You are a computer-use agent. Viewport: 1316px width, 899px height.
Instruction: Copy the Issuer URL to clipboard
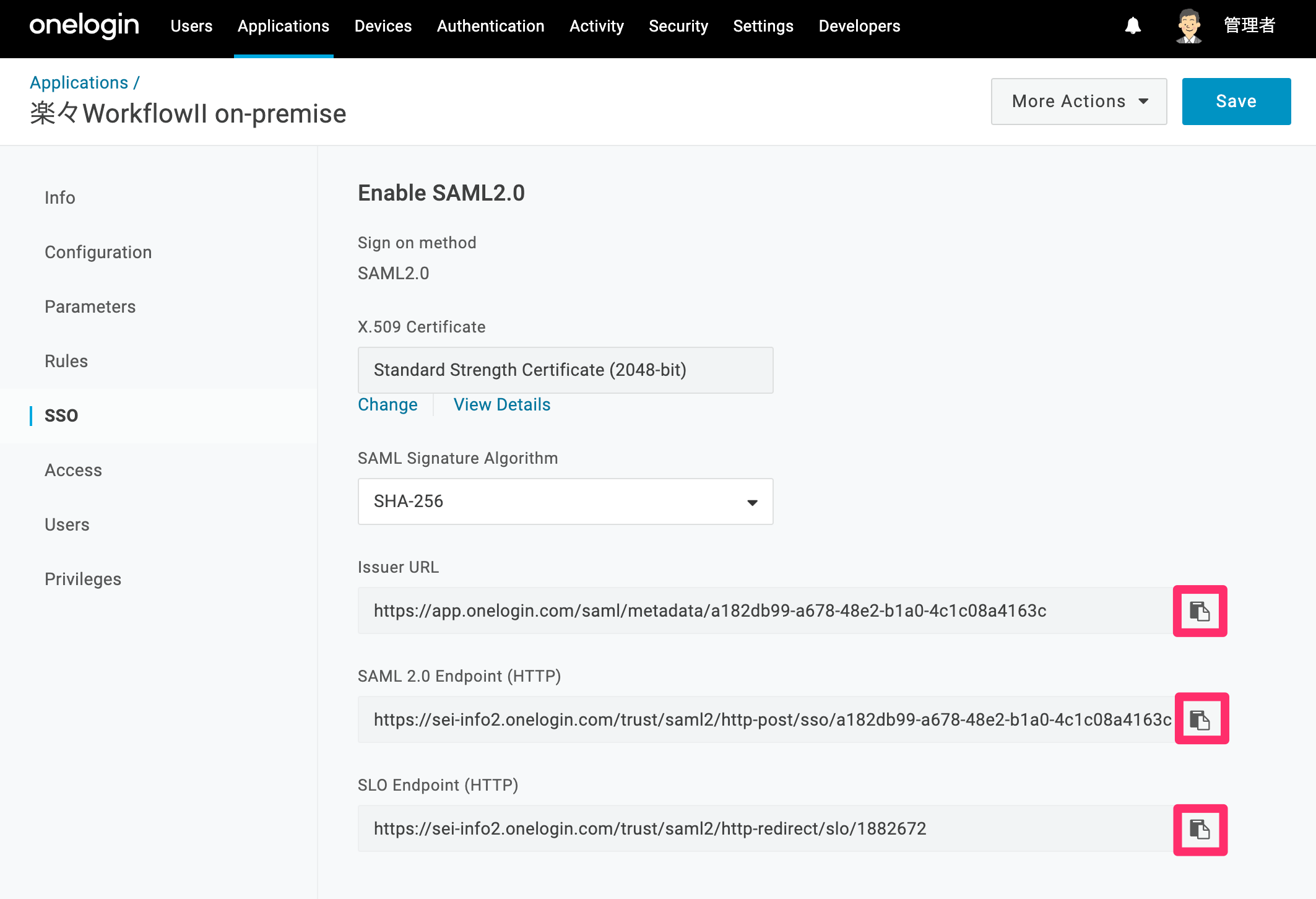[x=1200, y=611]
